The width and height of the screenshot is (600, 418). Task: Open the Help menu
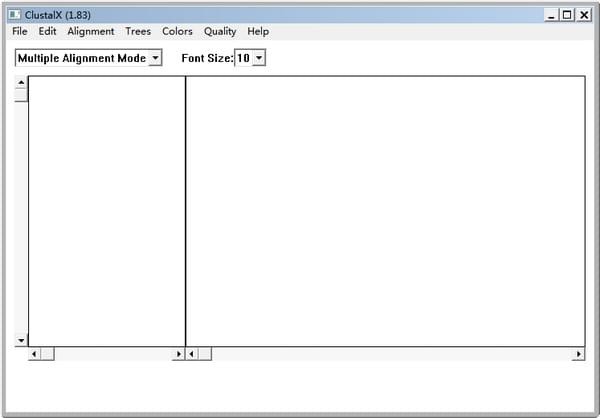[x=258, y=31]
